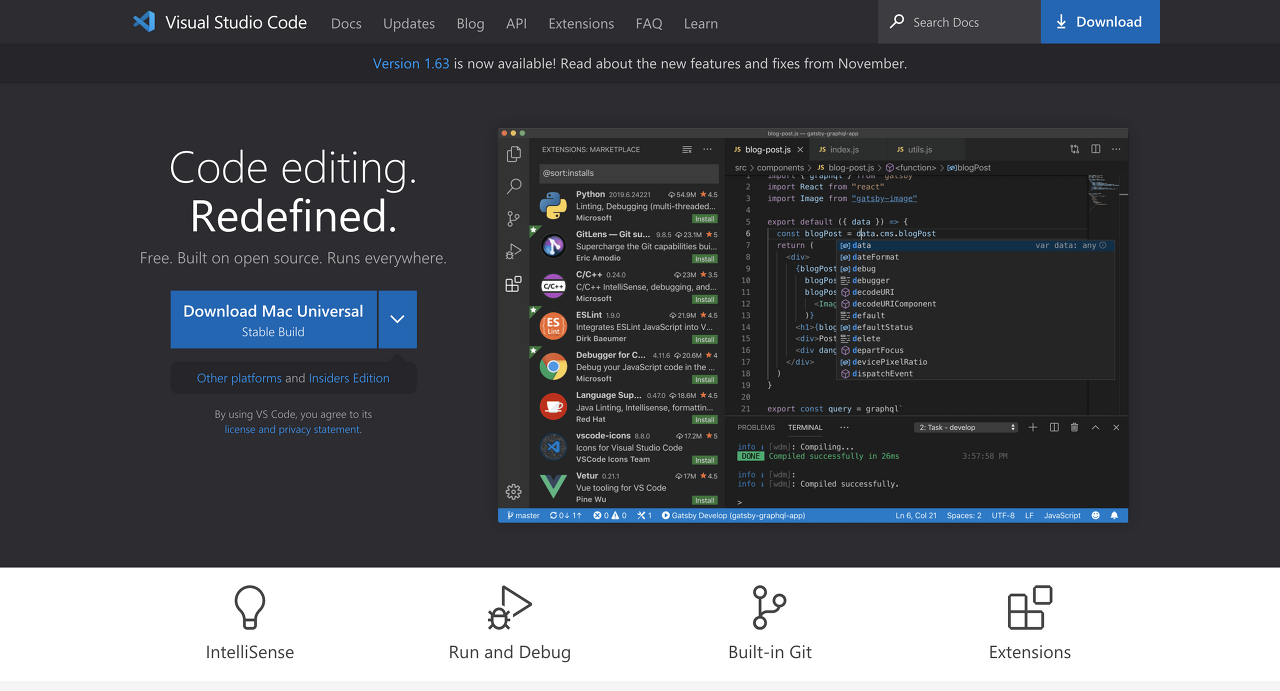The width and height of the screenshot is (1280, 691).
Task: Click Download Mac Universal Stable Build button
Action: point(273,319)
